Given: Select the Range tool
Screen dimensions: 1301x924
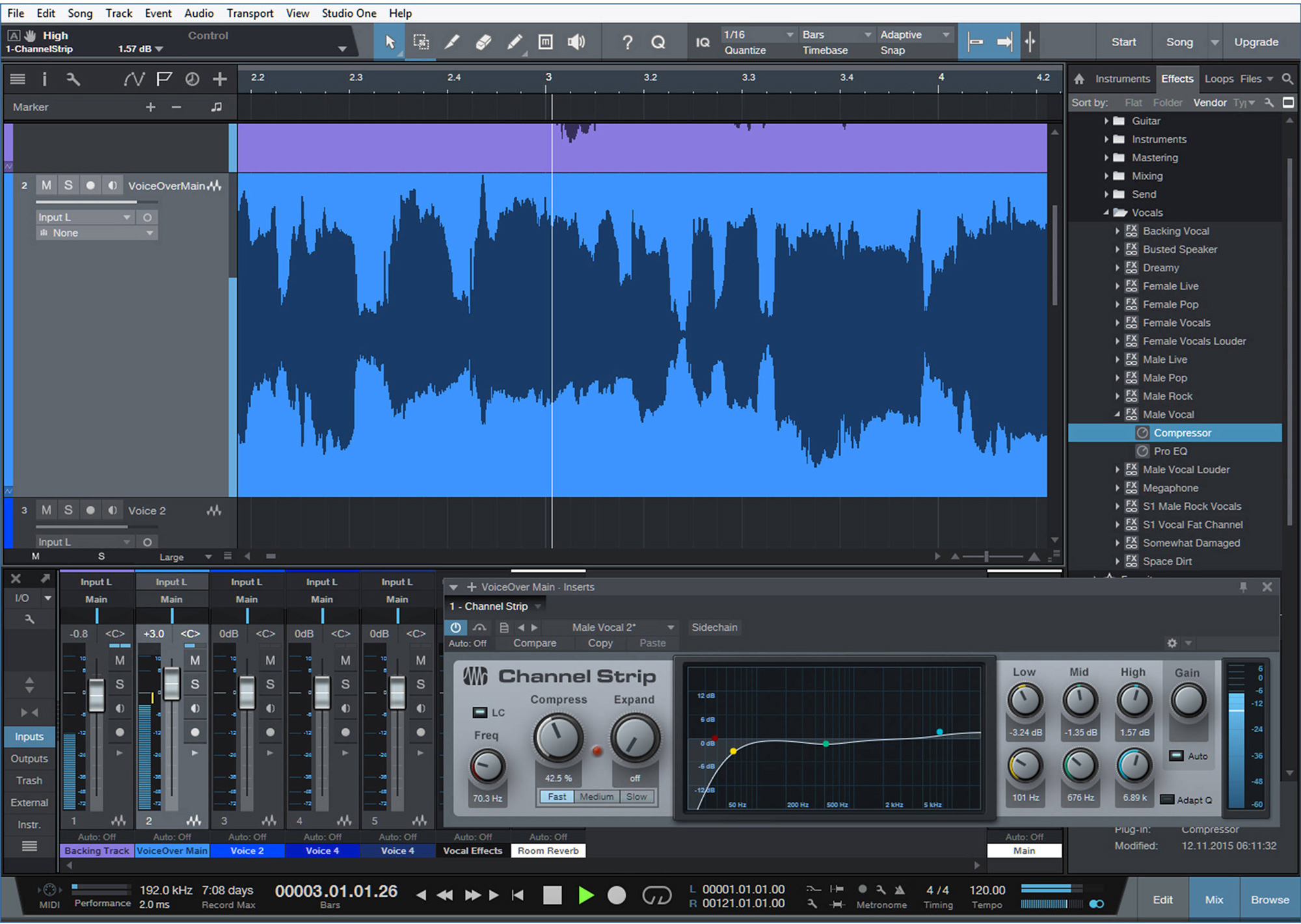Looking at the screenshot, I should pos(421,42).
